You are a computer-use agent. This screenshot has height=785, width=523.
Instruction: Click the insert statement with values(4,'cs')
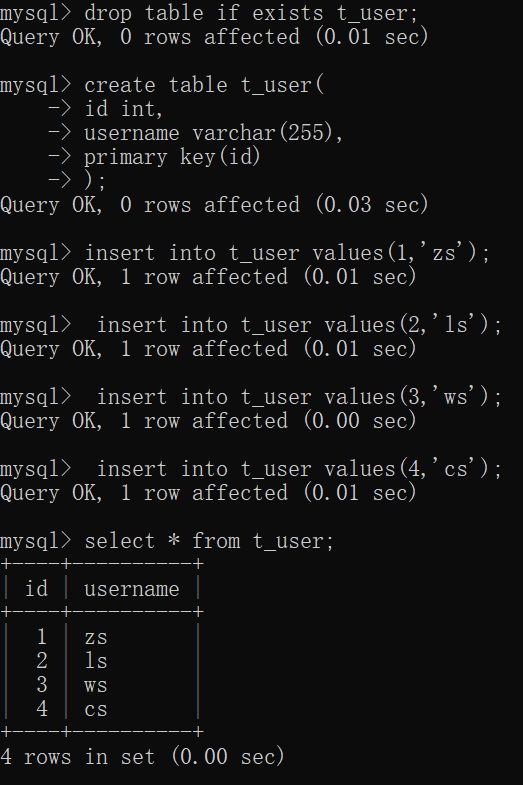299,469
